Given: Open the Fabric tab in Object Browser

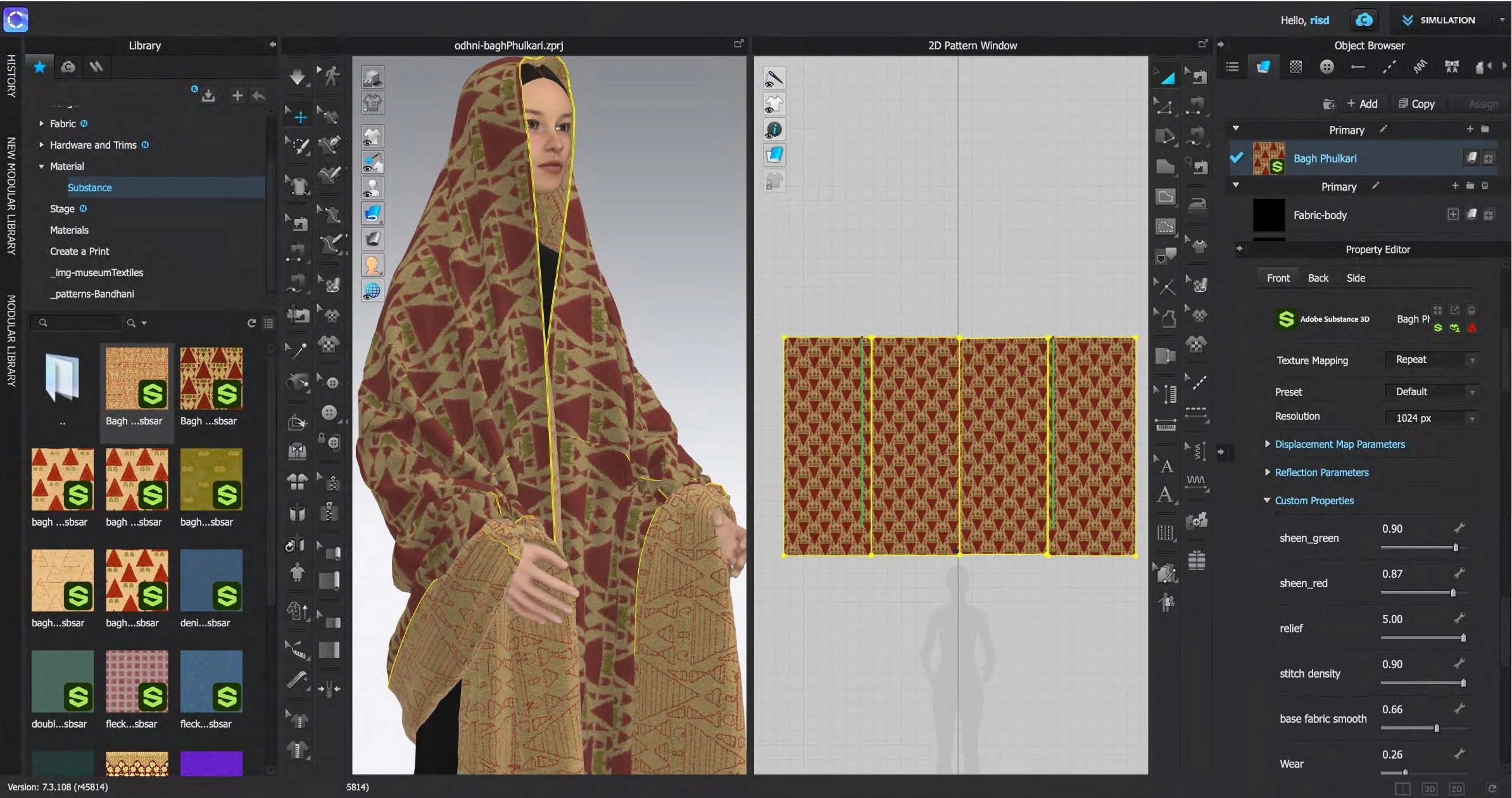Looking at the screenshot, I should [x=1263, y=66].
